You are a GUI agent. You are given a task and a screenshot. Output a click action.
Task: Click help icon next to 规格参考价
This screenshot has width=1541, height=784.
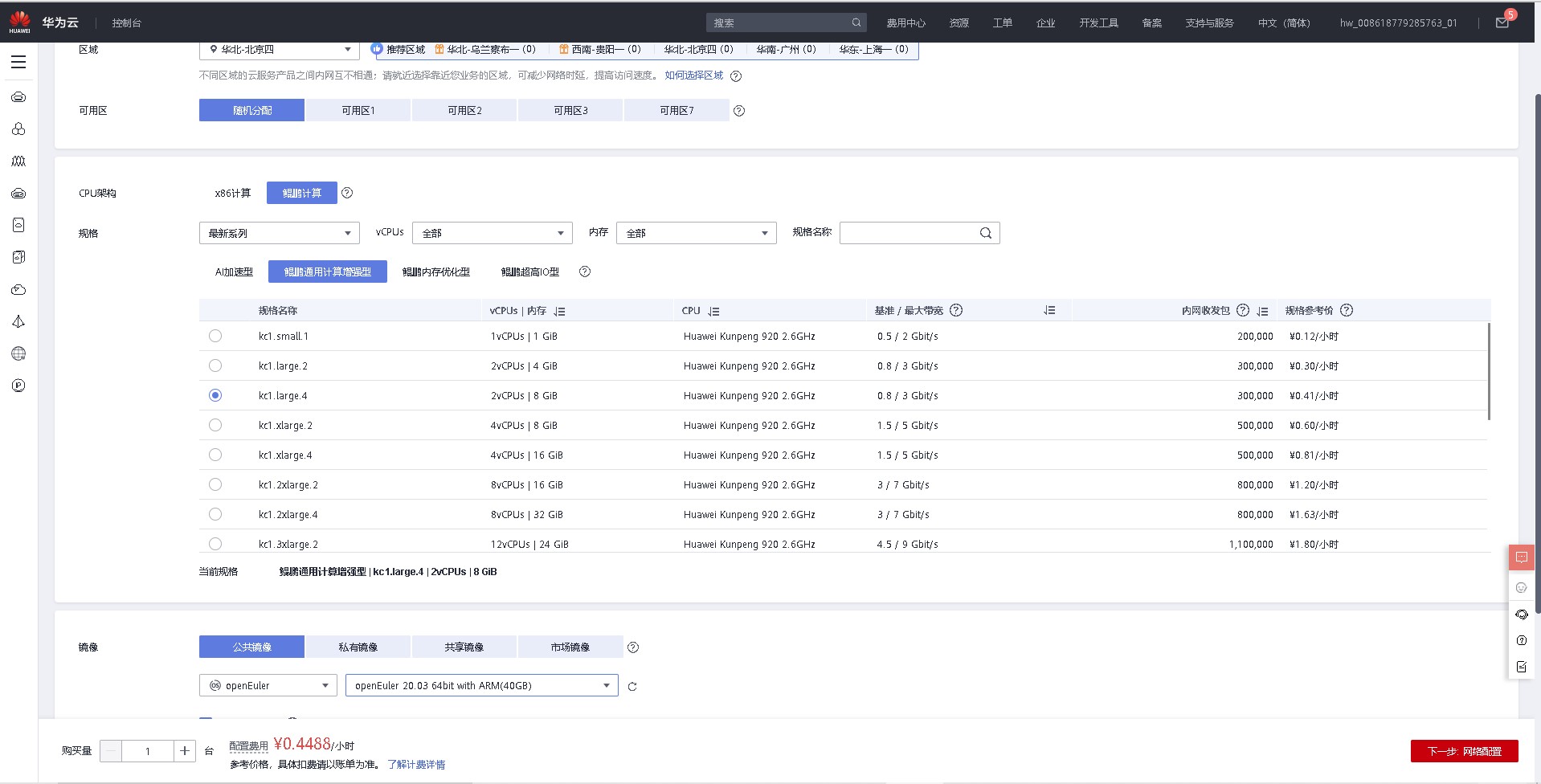point(1347,310)
